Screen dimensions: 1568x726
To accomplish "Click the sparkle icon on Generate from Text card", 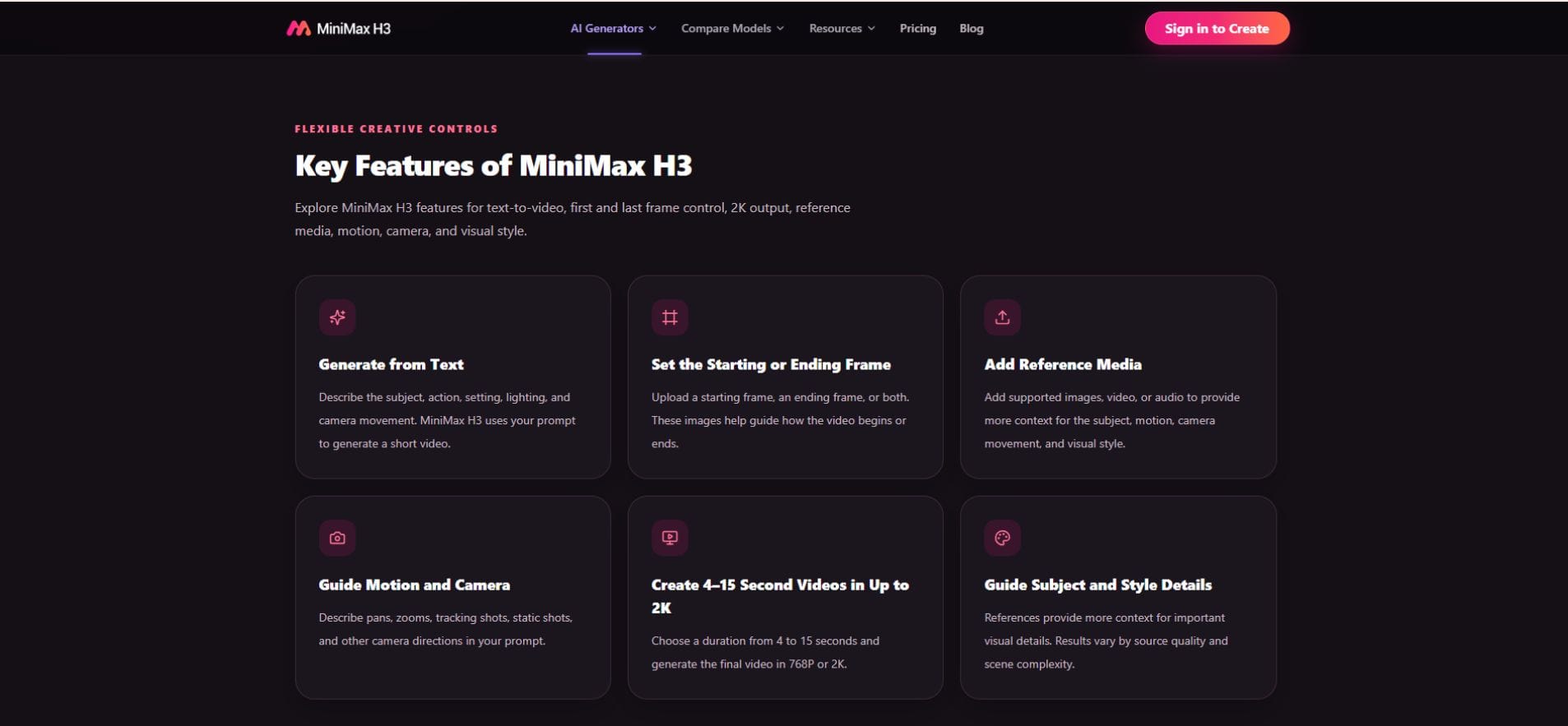I will click(x=337, y=317).
